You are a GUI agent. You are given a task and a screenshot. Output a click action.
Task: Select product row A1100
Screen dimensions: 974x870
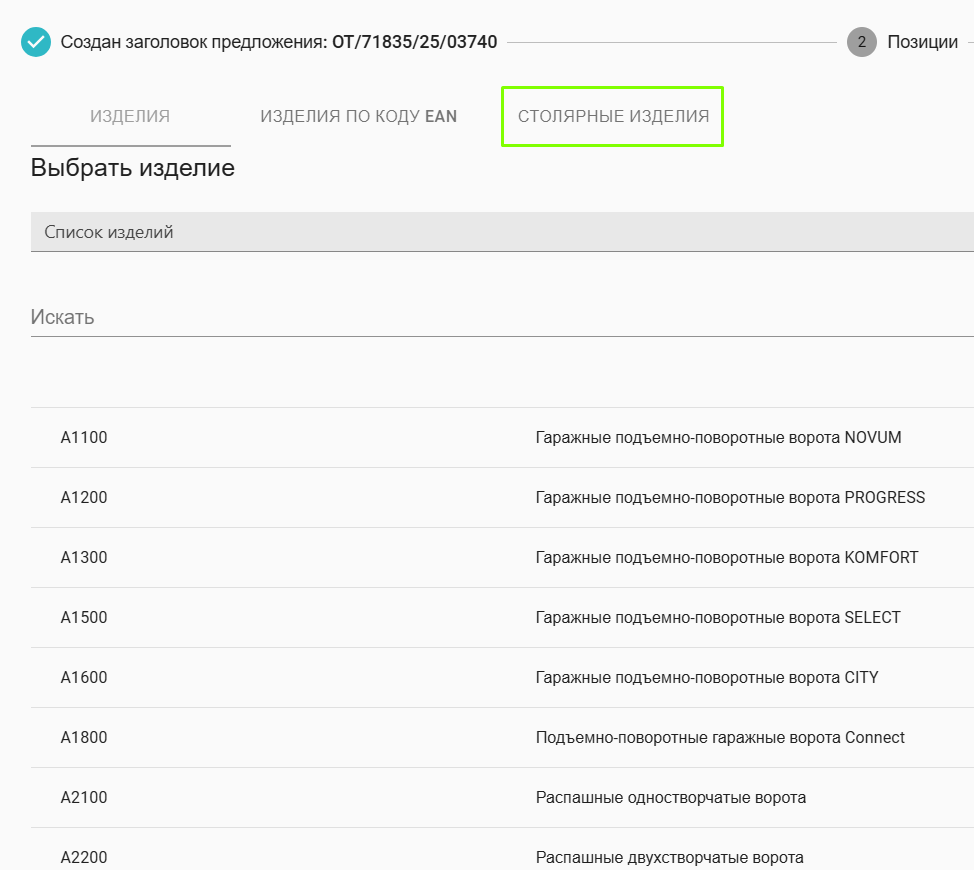84,437
